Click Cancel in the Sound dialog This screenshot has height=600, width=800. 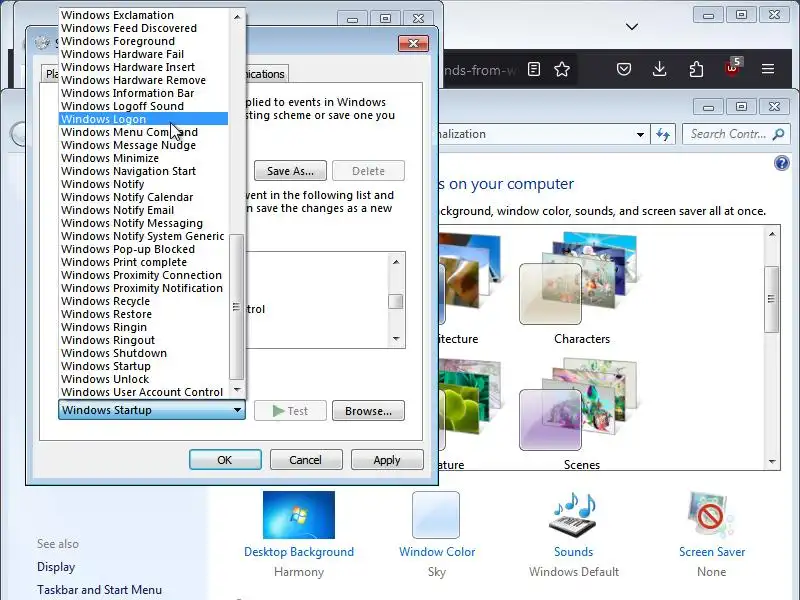click(306, 460)
